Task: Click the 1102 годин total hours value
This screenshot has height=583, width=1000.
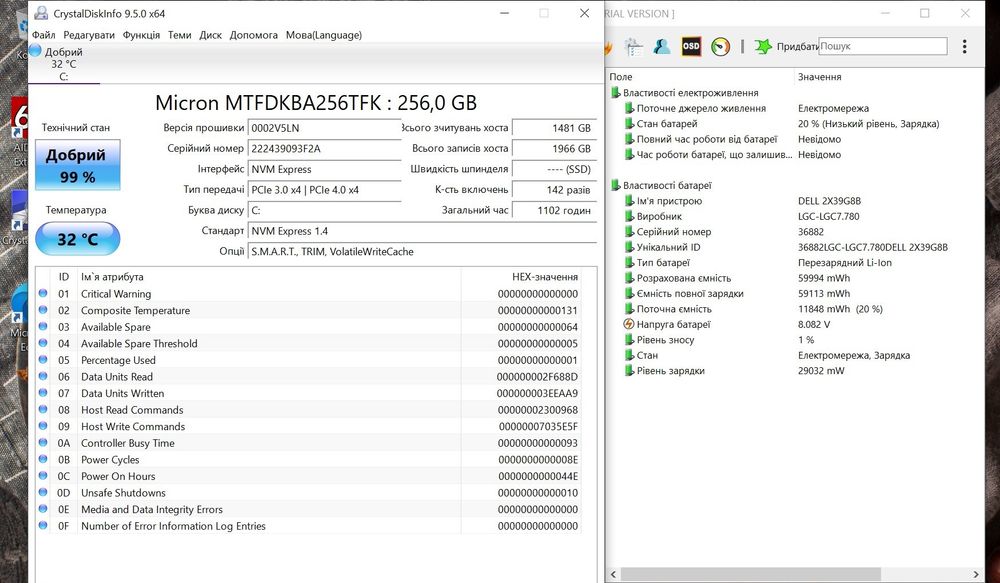Action: 554,210
